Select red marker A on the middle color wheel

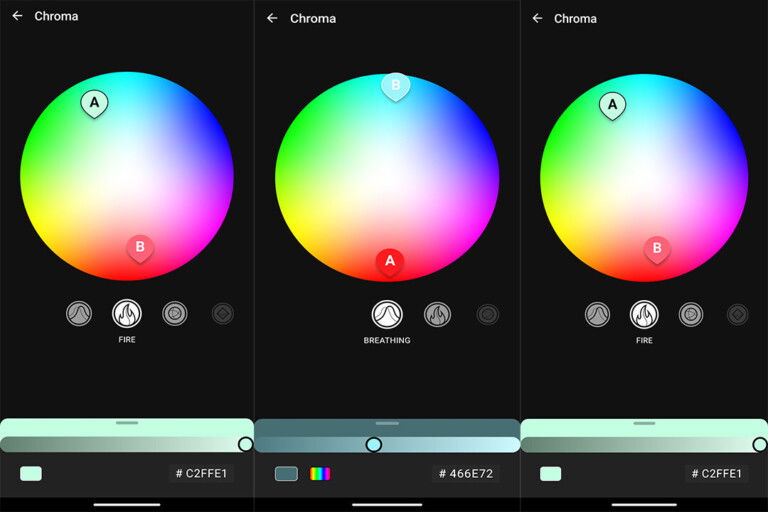(x=390, y=261)
